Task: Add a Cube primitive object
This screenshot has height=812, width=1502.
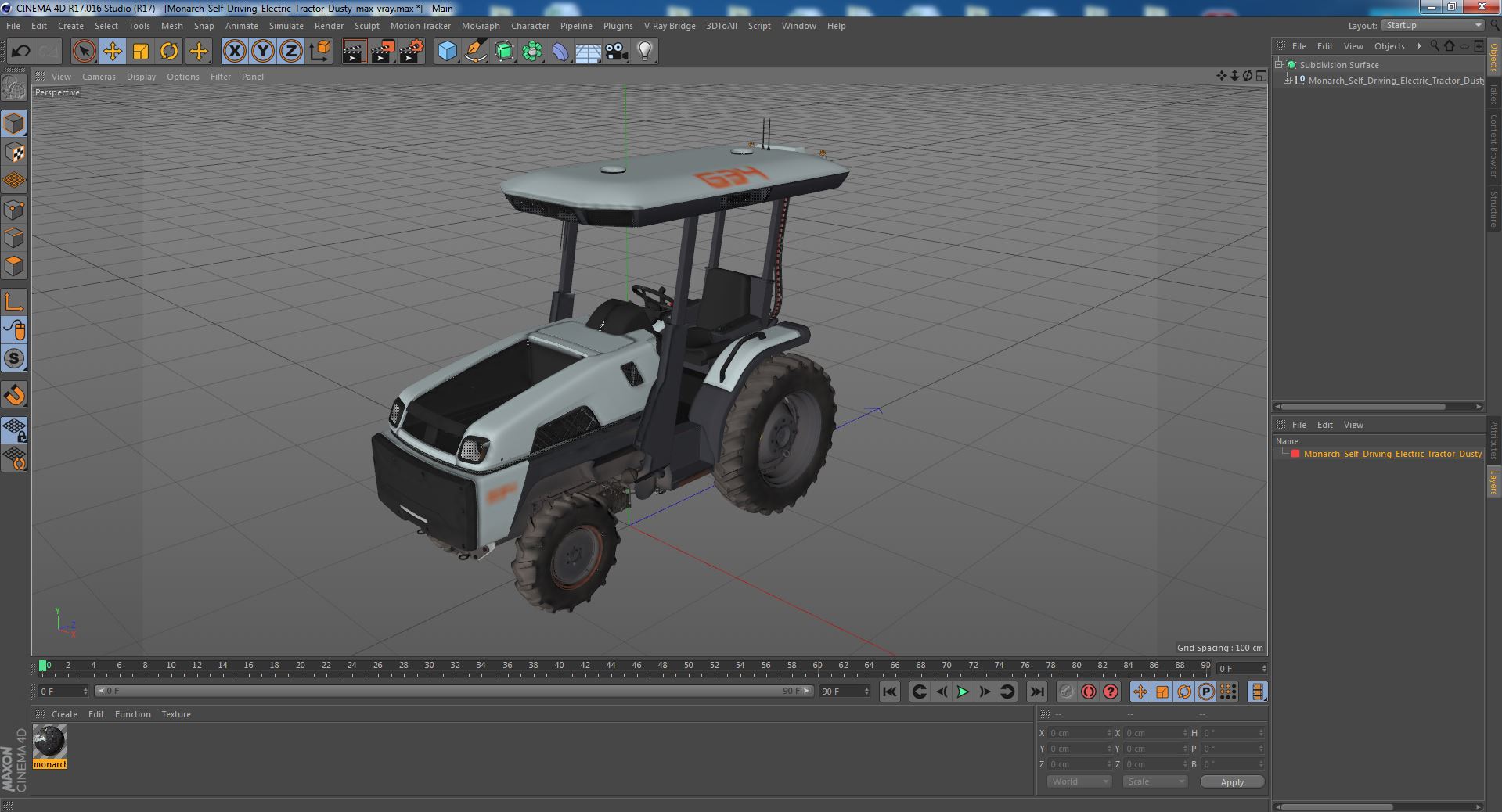Action: click(447, 52)
